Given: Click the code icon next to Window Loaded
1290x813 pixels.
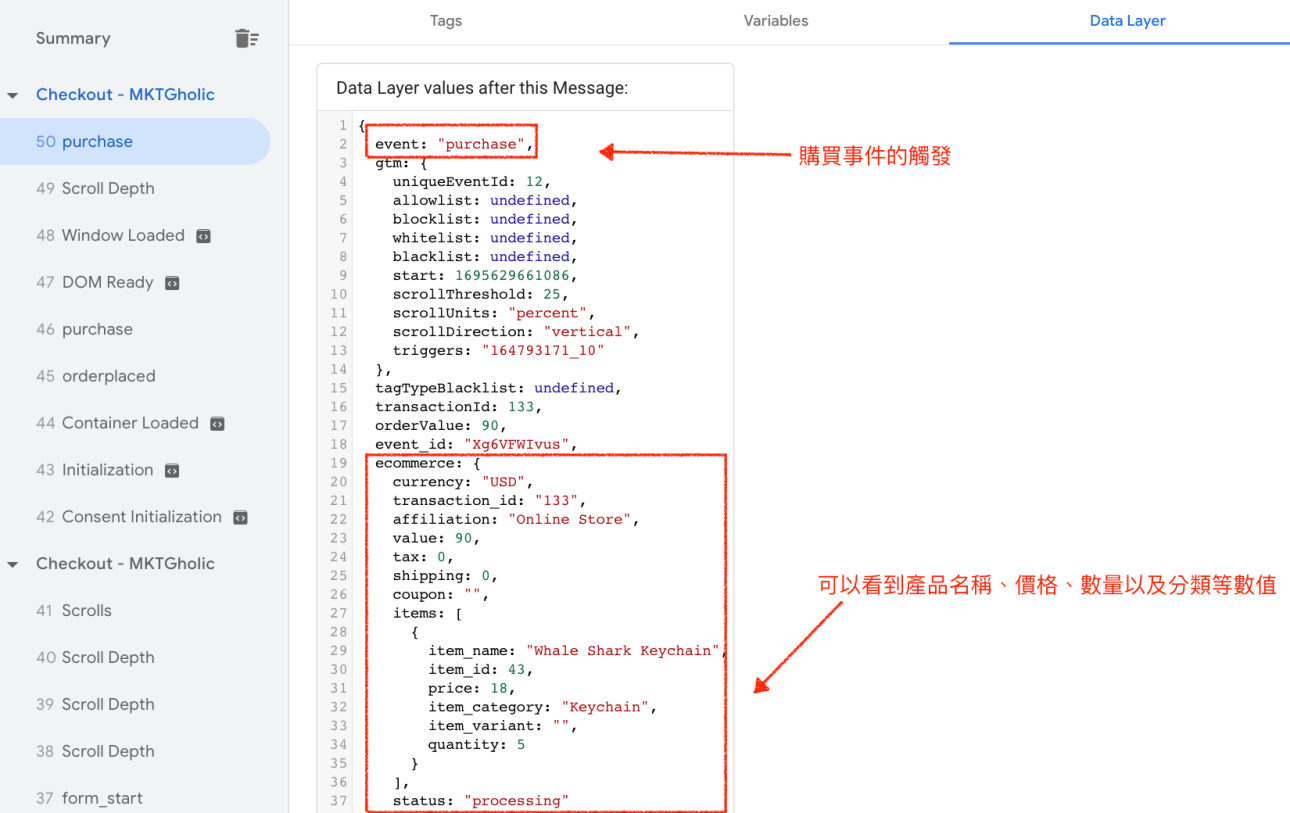Looking at the screenshot, I should pos(203,236).
